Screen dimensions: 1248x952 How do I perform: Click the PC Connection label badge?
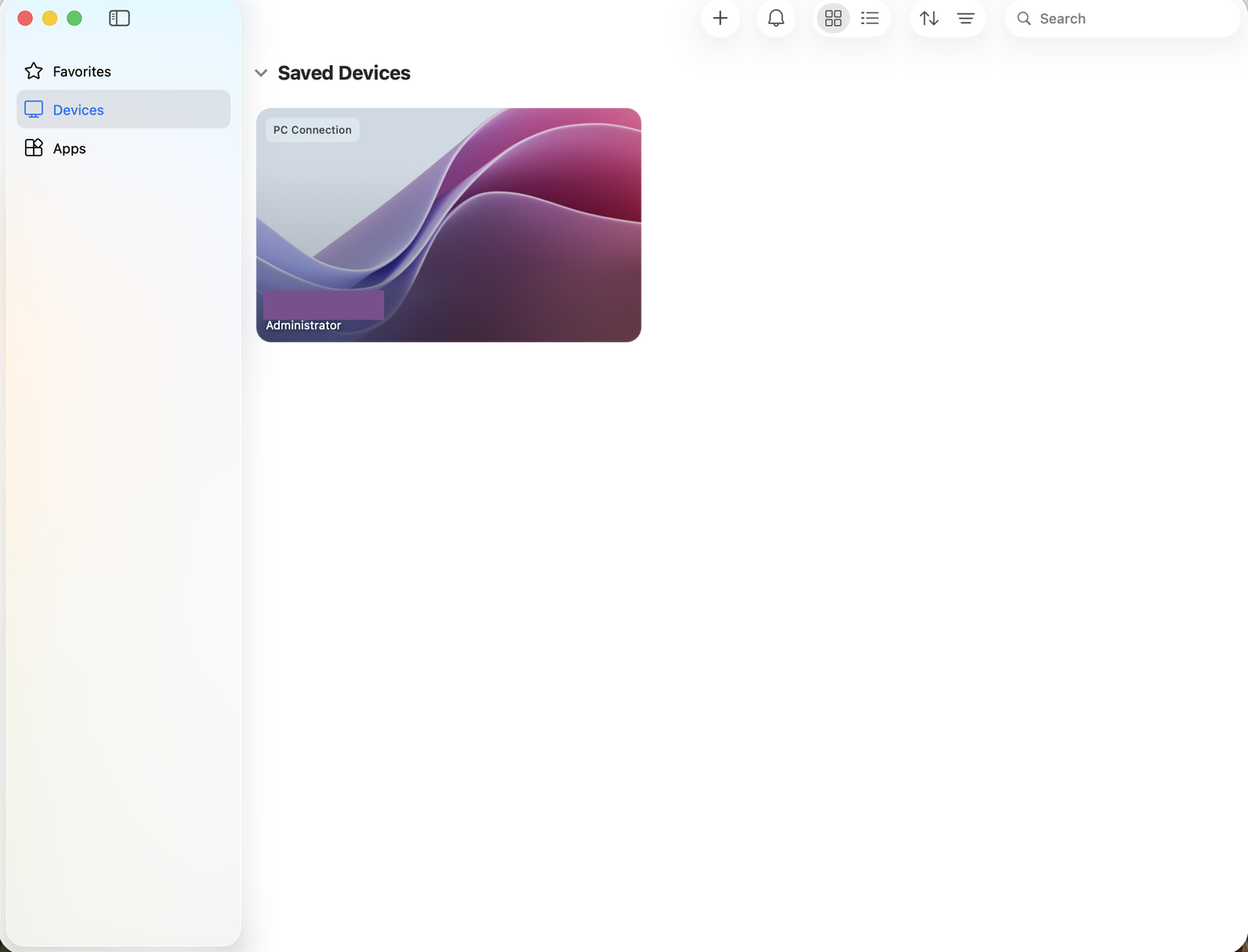(312, 130)
